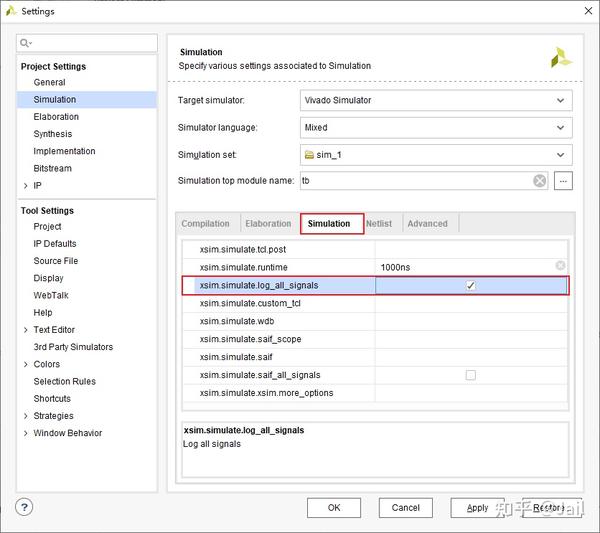The width and height of the screenshot is (600, 533).
Task: Select Bitstream in Project Settings
Action: coord(52,168)
